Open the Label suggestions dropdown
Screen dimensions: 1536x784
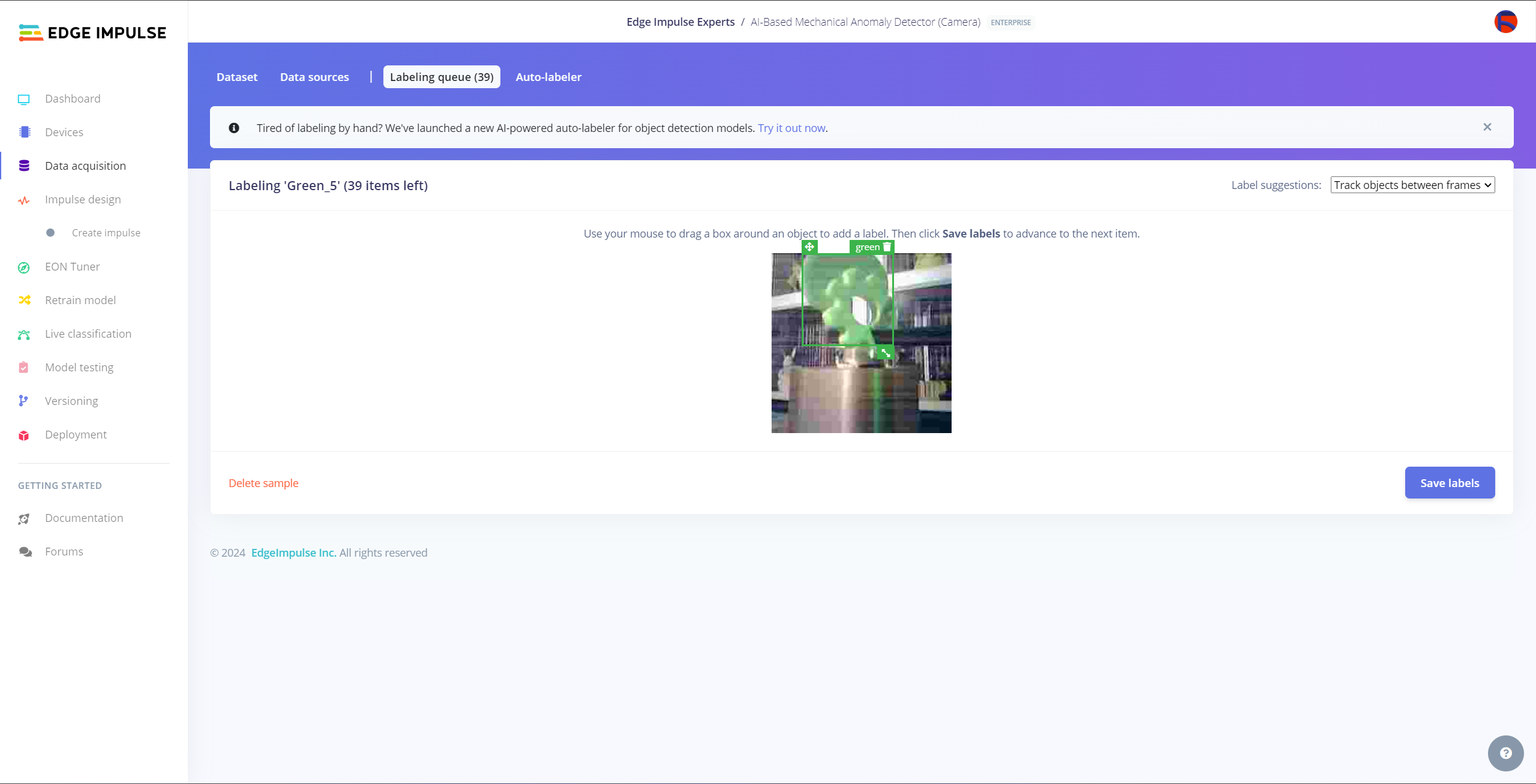[x=1412, y=185]
